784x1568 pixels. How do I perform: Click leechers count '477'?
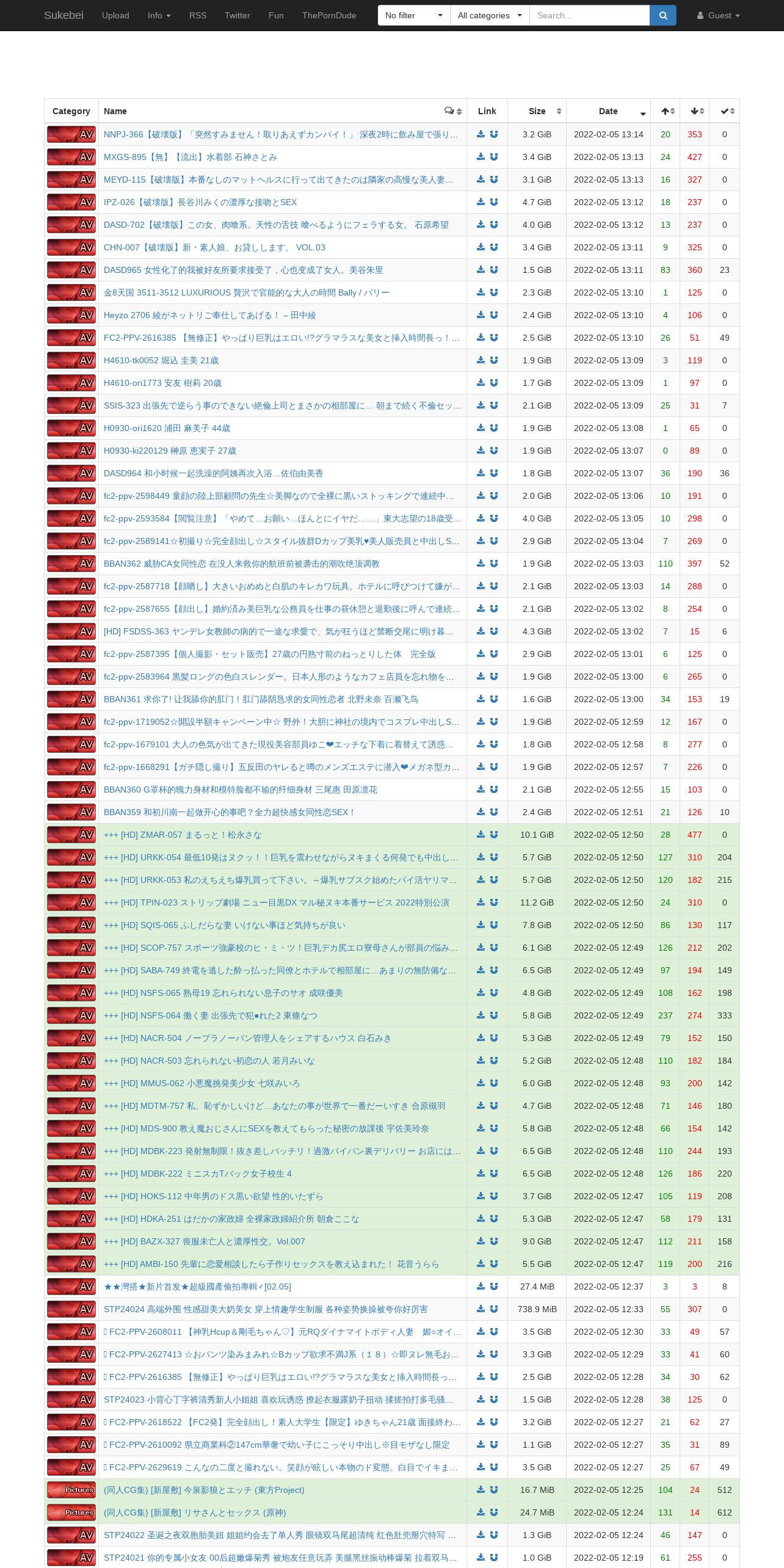pyautogui.click(x=695, y=835)
